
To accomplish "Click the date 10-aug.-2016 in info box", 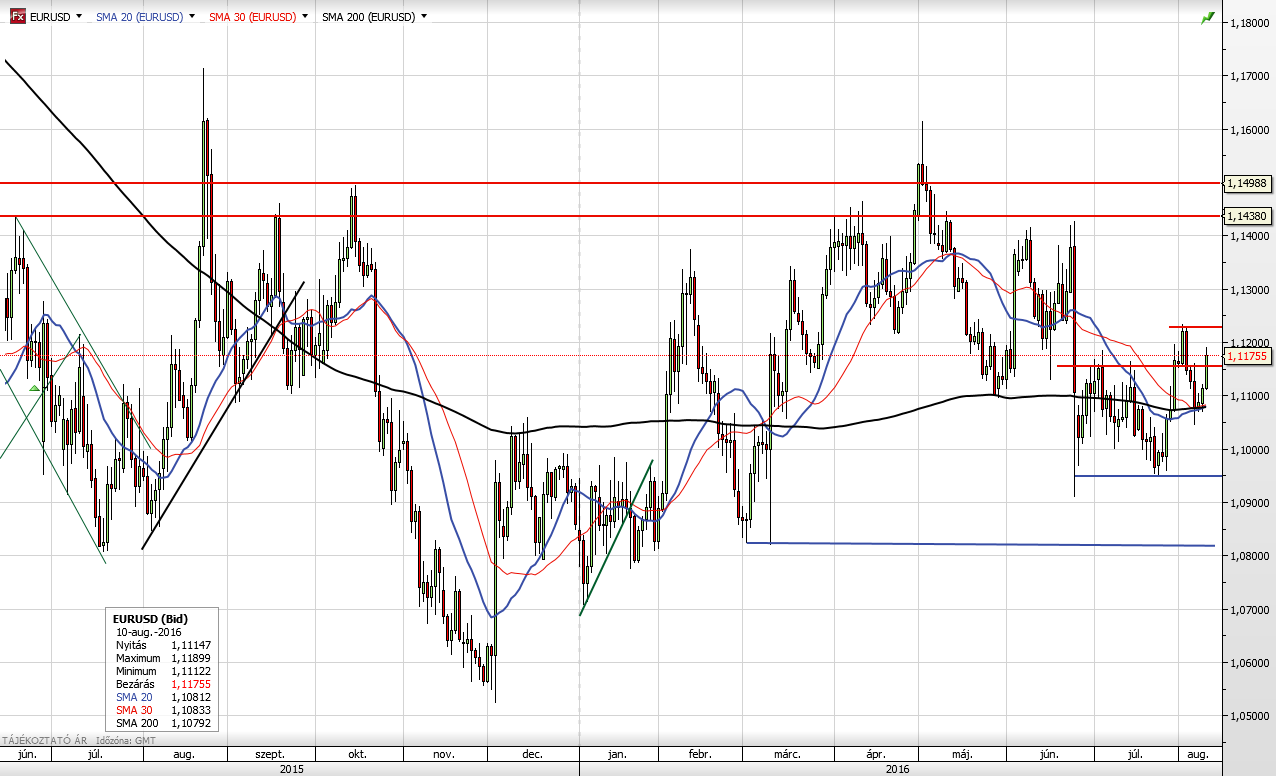I will click(149, 632).
